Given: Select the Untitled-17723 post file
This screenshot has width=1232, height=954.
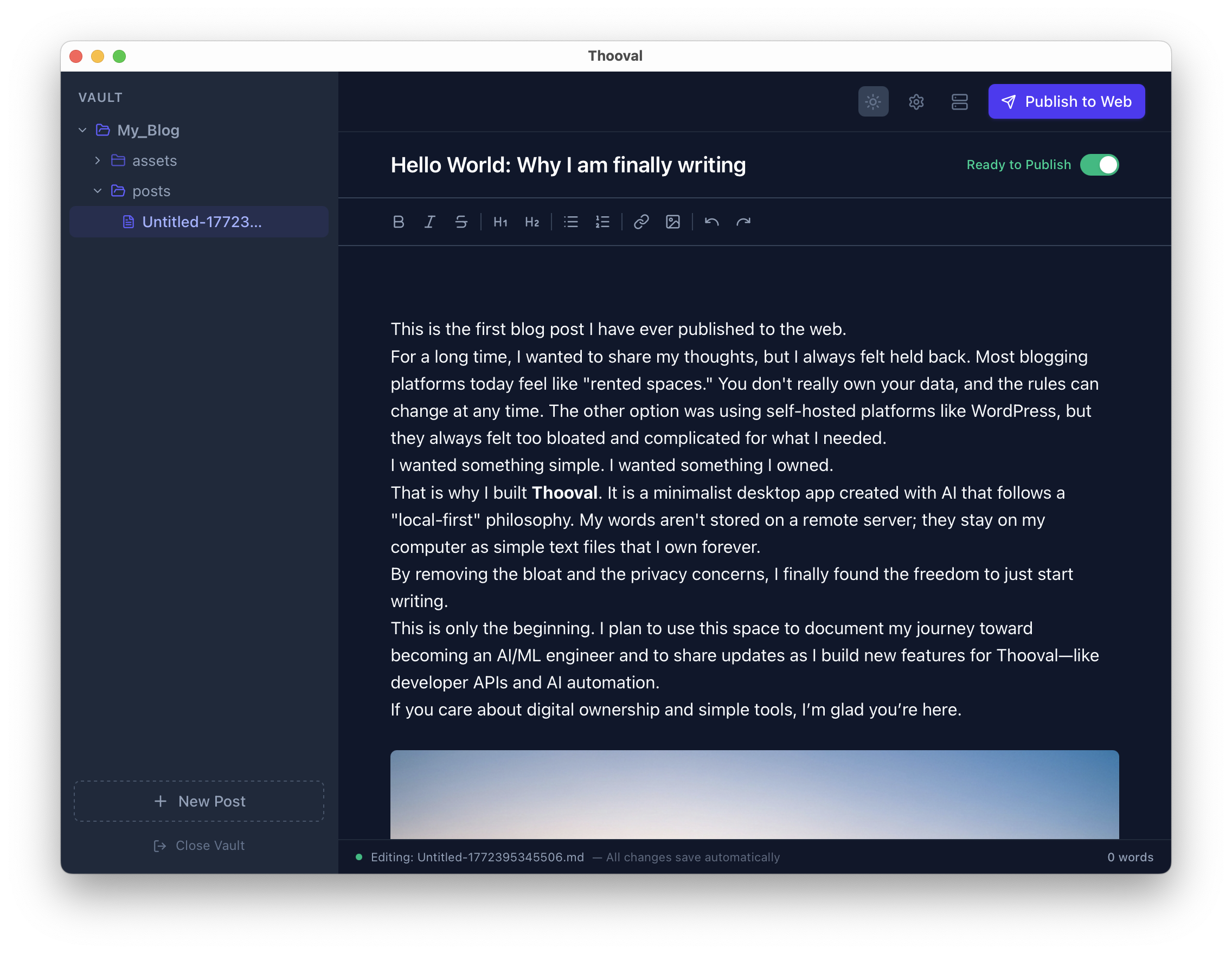Looking at the screenshot, I should click(201, 222).
